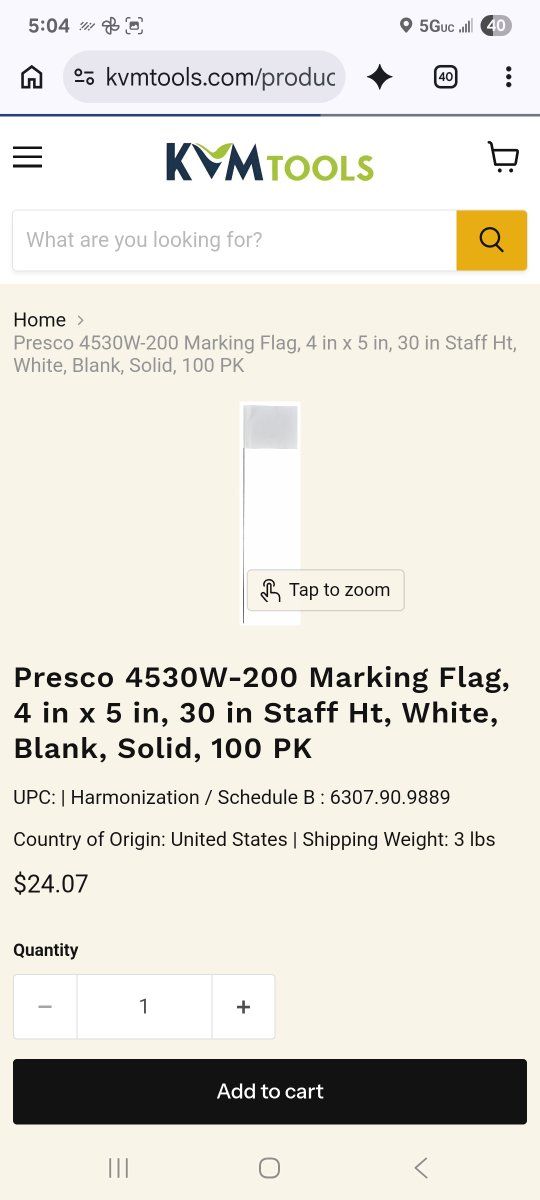The width and height of the screenshot is (540, 1200).
Task: Increase quantity with the plus button
Action: (x=243, y=1007)
